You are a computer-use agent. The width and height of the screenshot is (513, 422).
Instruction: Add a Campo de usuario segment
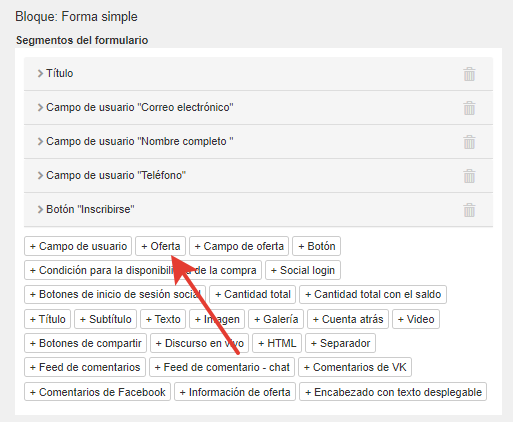(78, 246)
